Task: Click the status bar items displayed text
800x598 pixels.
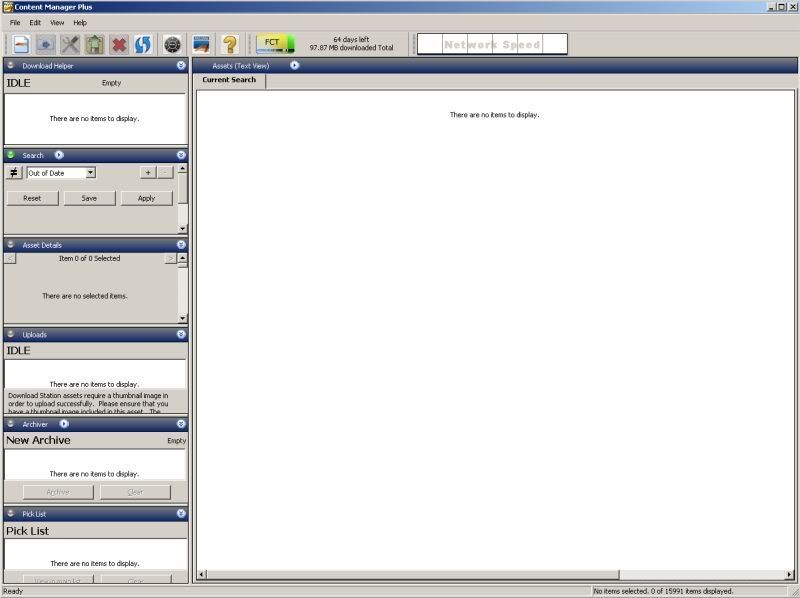Action: [663, 591]
